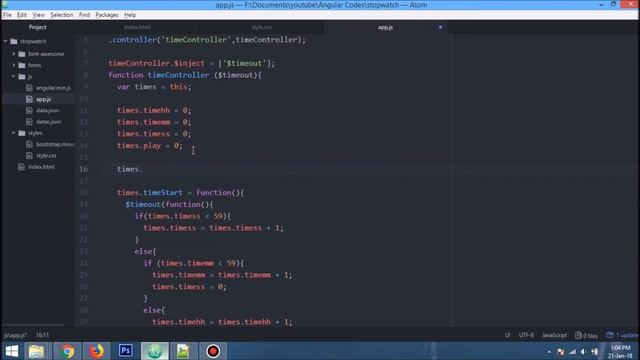The width and height of the screenshot is (640, 360).
Task: Click the action center flag tray icon
Action: pyautogui.click(x=561, y=352)
